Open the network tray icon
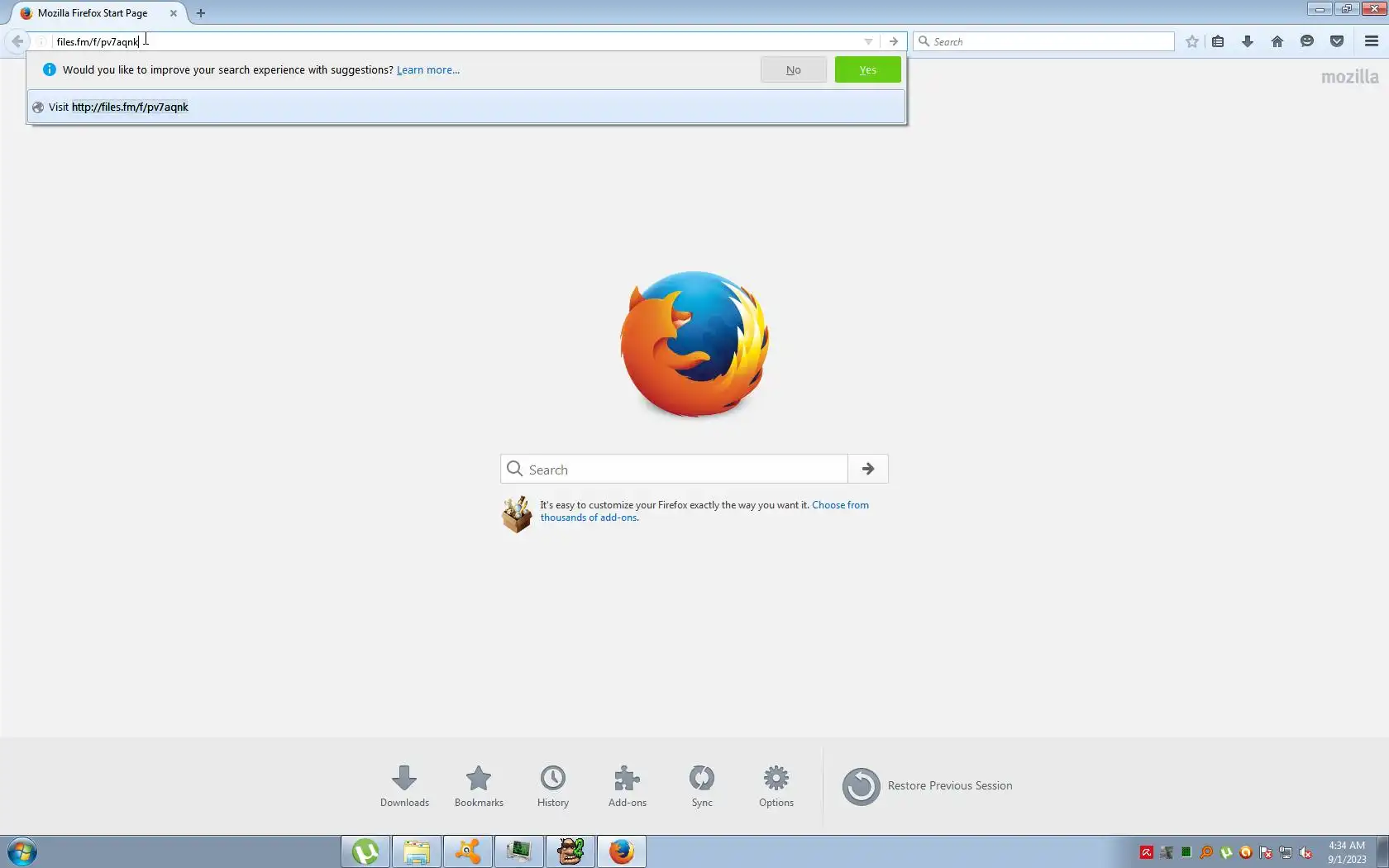This screenshot has height=868, width=1389. (1286, 852)
